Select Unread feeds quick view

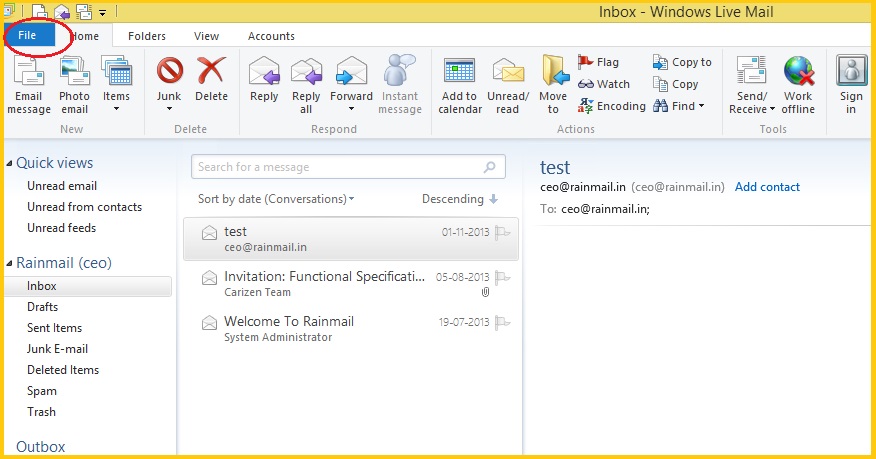(x=61, y=228)
